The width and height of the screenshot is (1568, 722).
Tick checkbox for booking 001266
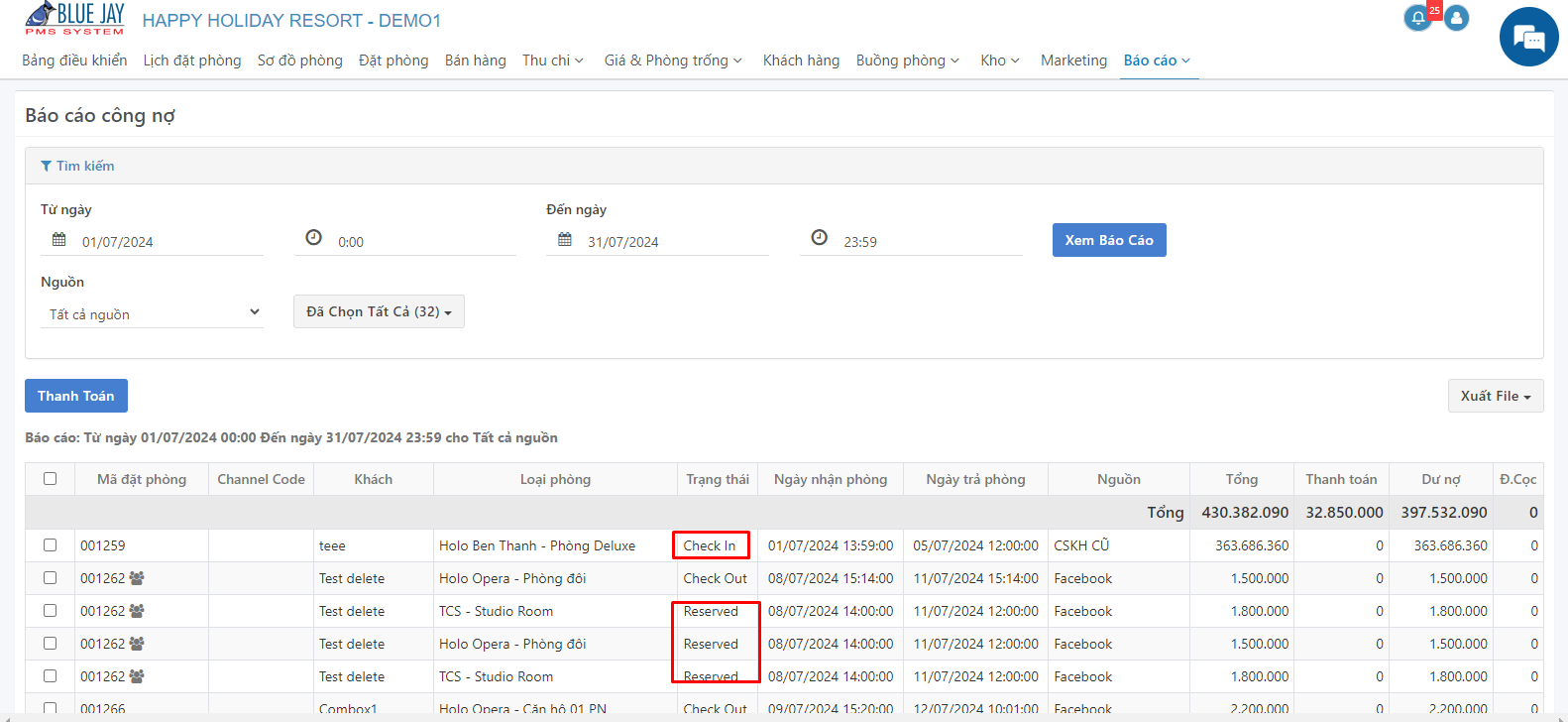click(x=50, y=709)
